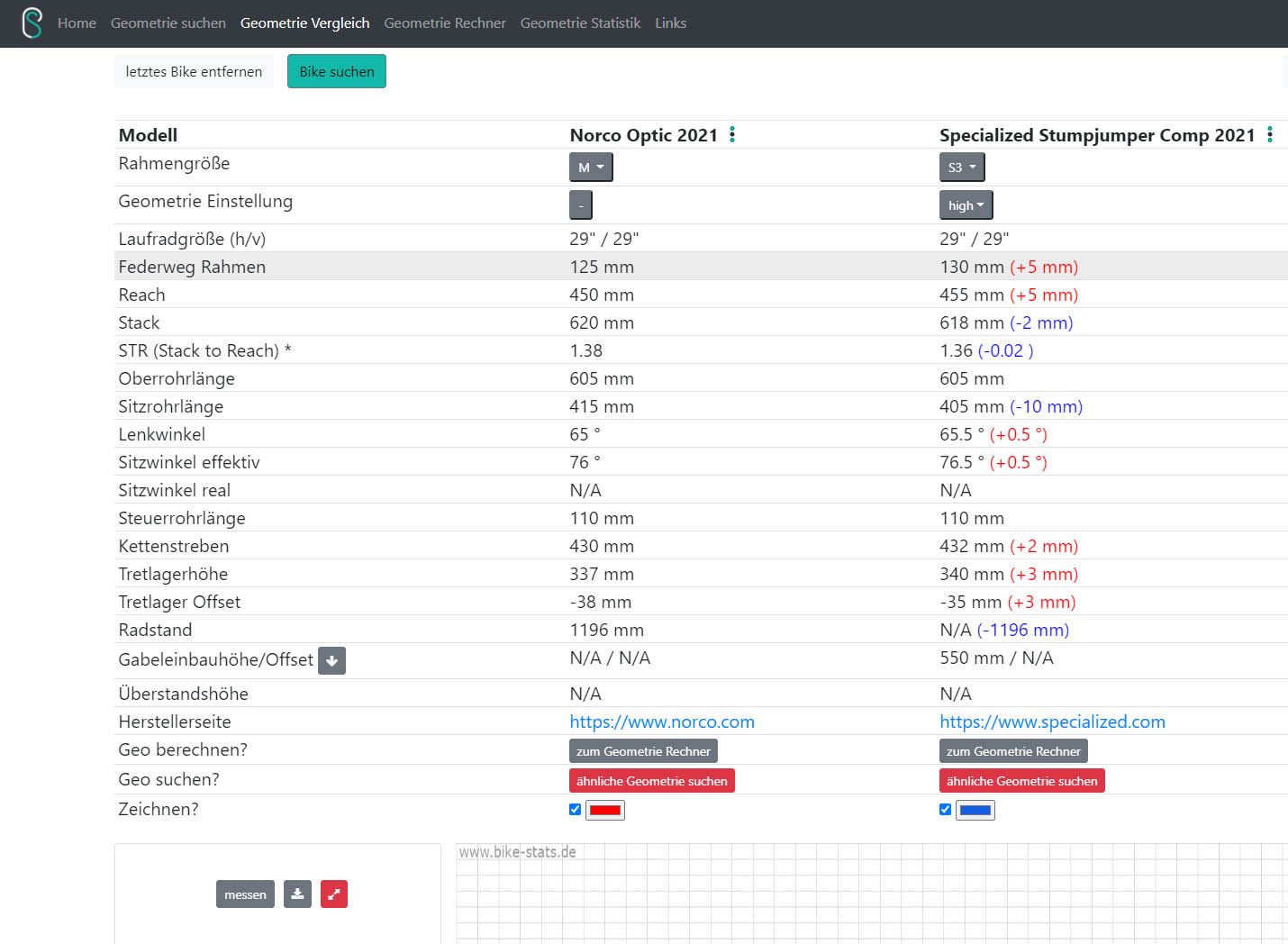
Task: Click the 'Bike suchen' button
Action: (337, 72)
